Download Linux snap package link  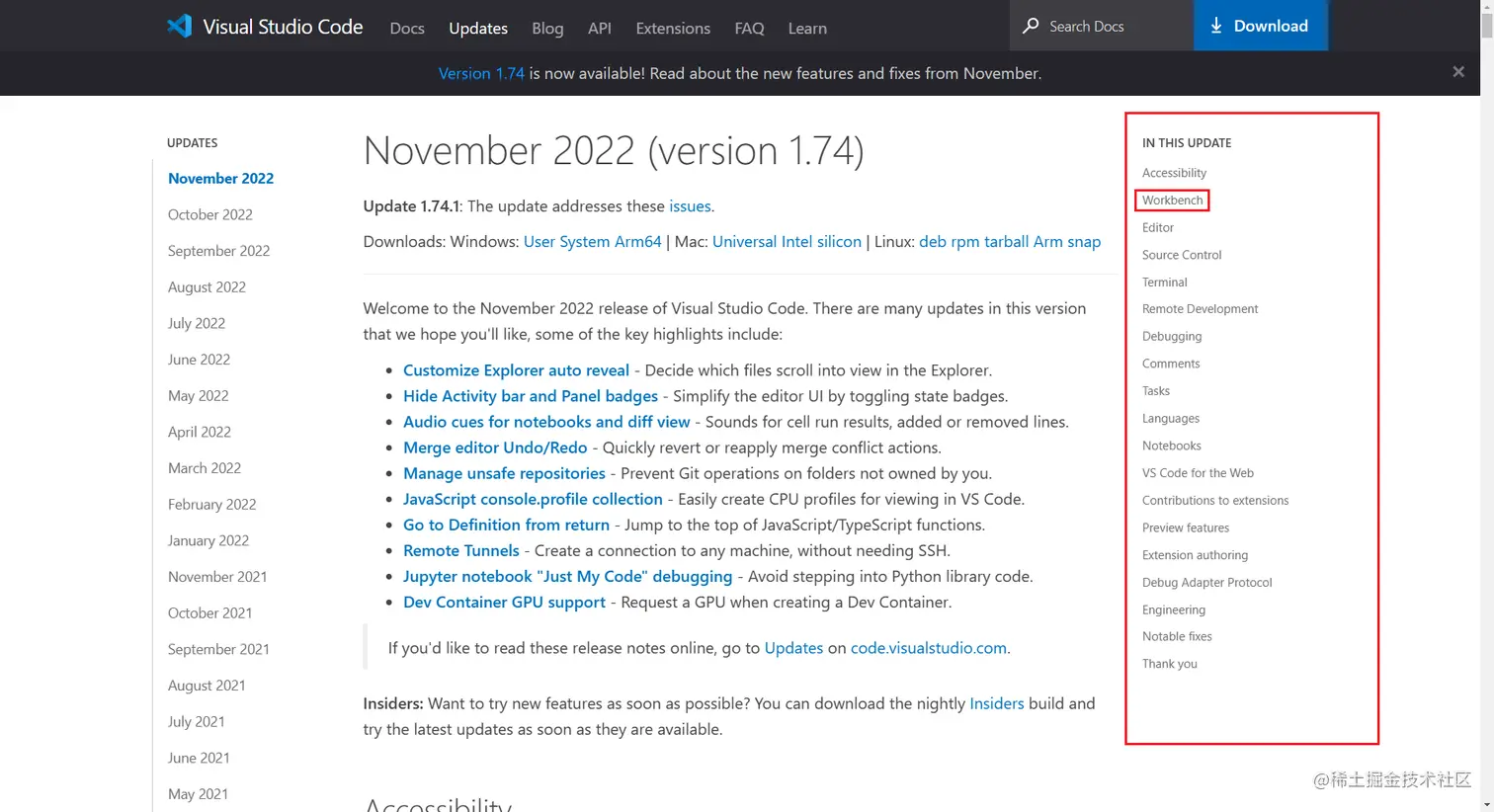click(x=1084, y=242)
